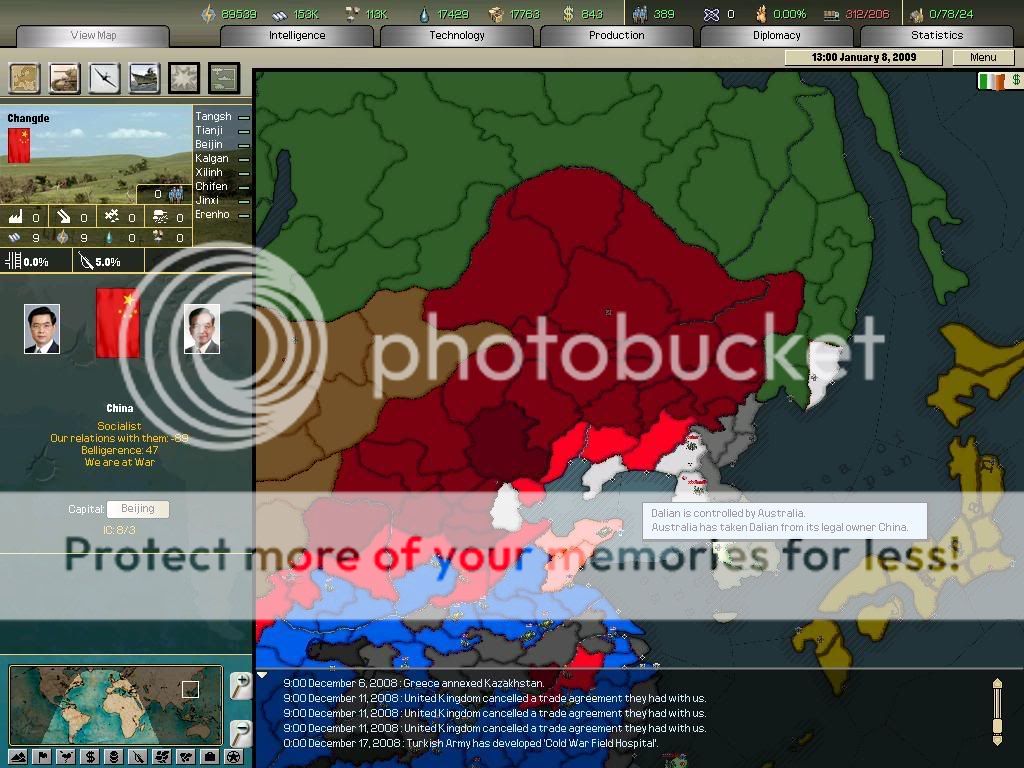
Task: Open the explosion battles icon
Action: pos(184,77)
